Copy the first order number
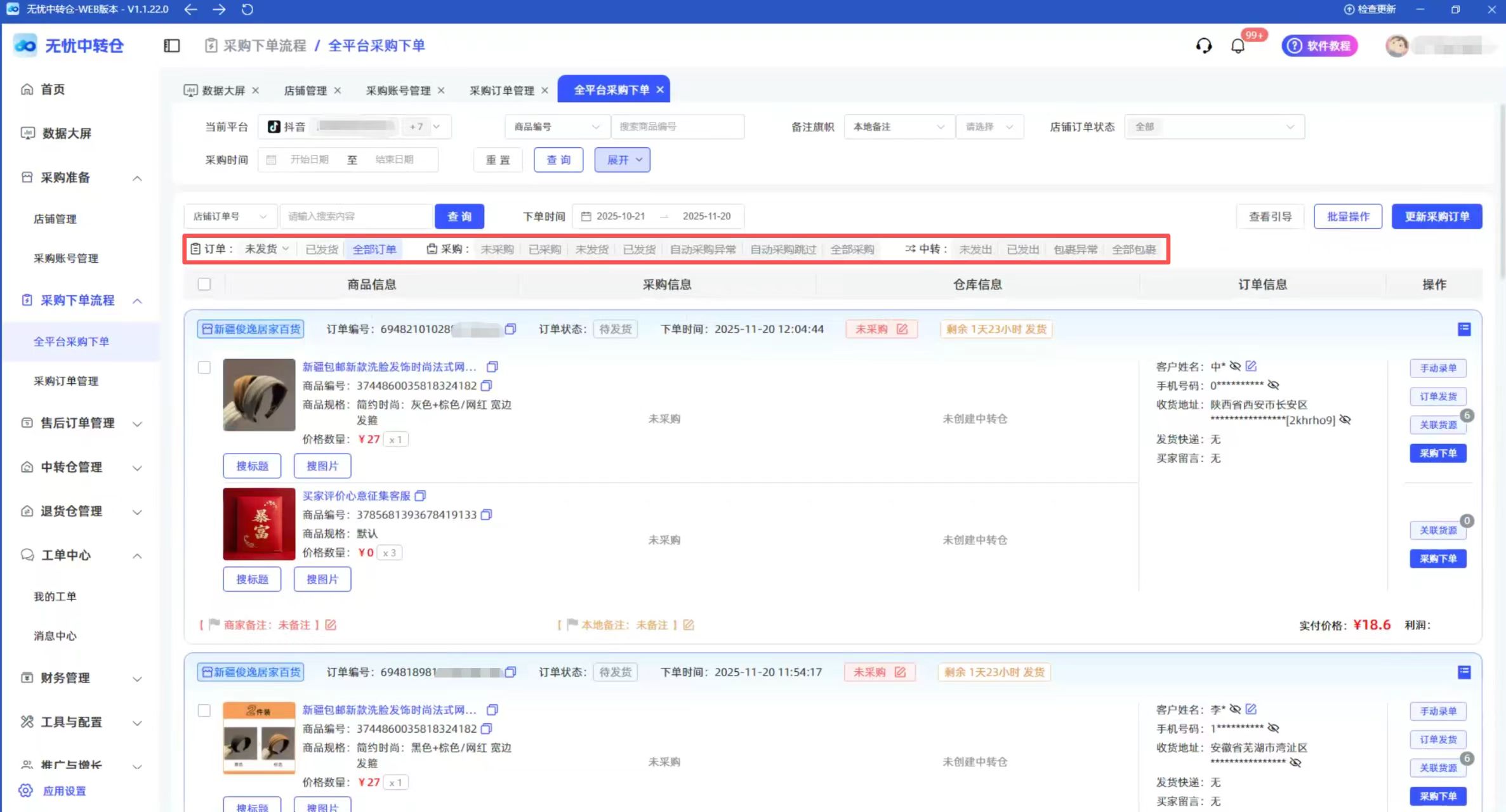 click(510, 329)
